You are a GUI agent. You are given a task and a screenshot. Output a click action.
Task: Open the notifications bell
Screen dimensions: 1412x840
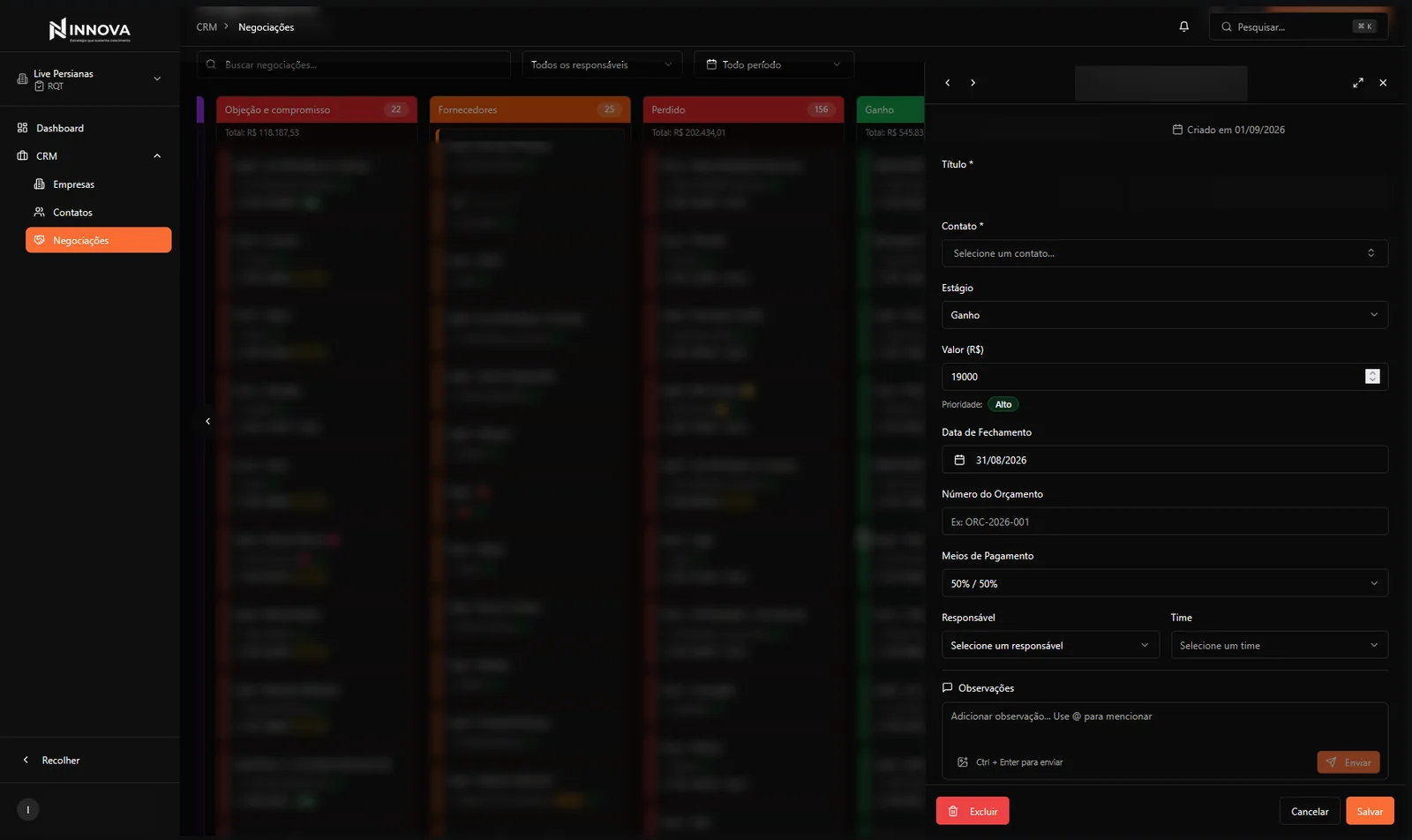pos(1183,26)
